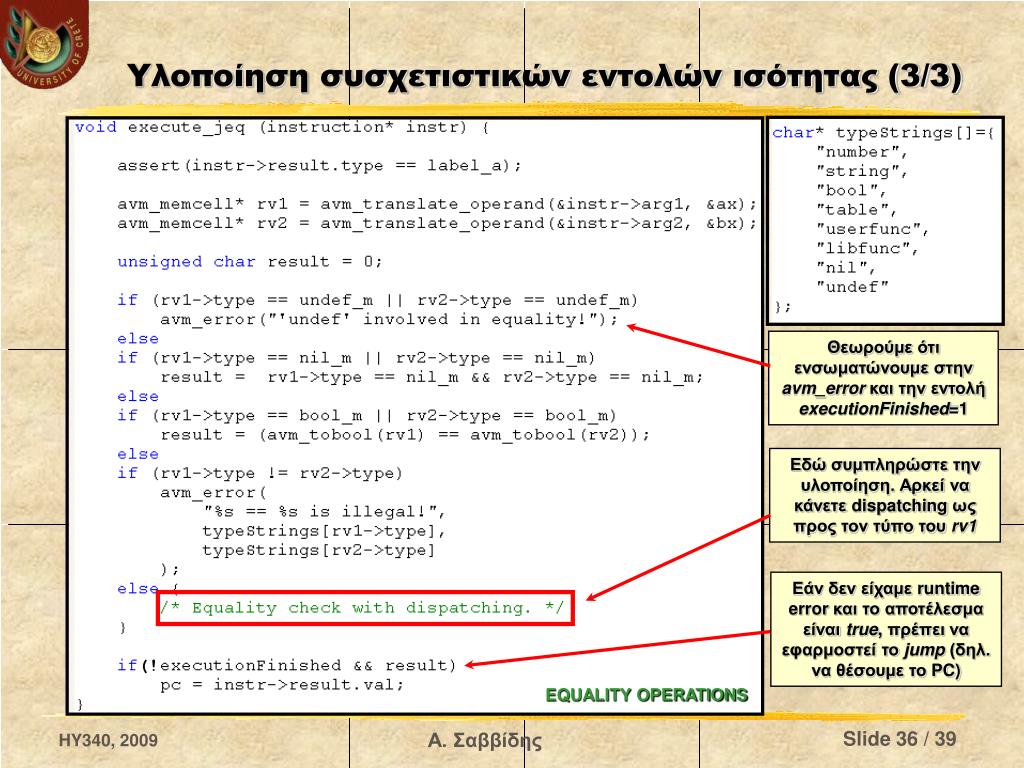Click the 'HY340, 2009' footer text
The width and height of the screenshot is (1024, 768).
[x=108, y=740]
